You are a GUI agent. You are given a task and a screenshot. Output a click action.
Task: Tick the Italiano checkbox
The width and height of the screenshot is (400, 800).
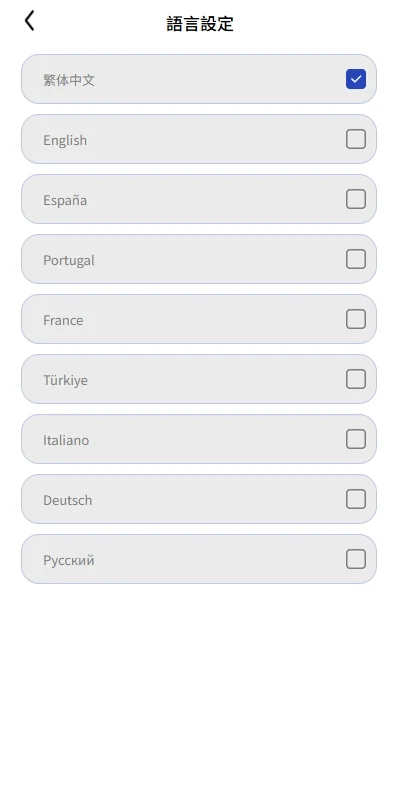pyautogui.click(x=356, y=439)
